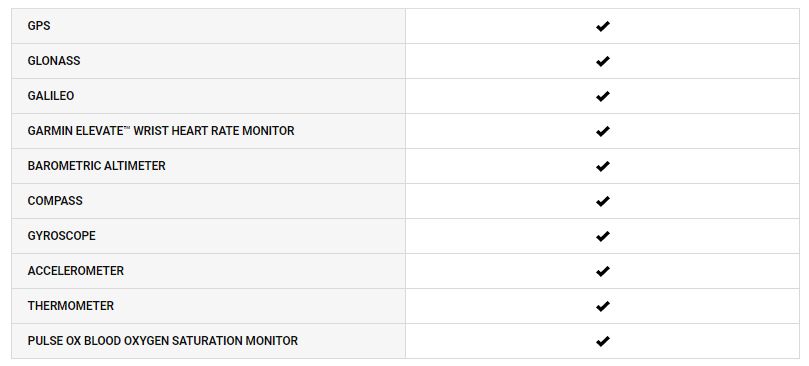Screen dimensions: 809x366
Task: Click the Barometric Altimeter checkmark
Action: point(602,166)
